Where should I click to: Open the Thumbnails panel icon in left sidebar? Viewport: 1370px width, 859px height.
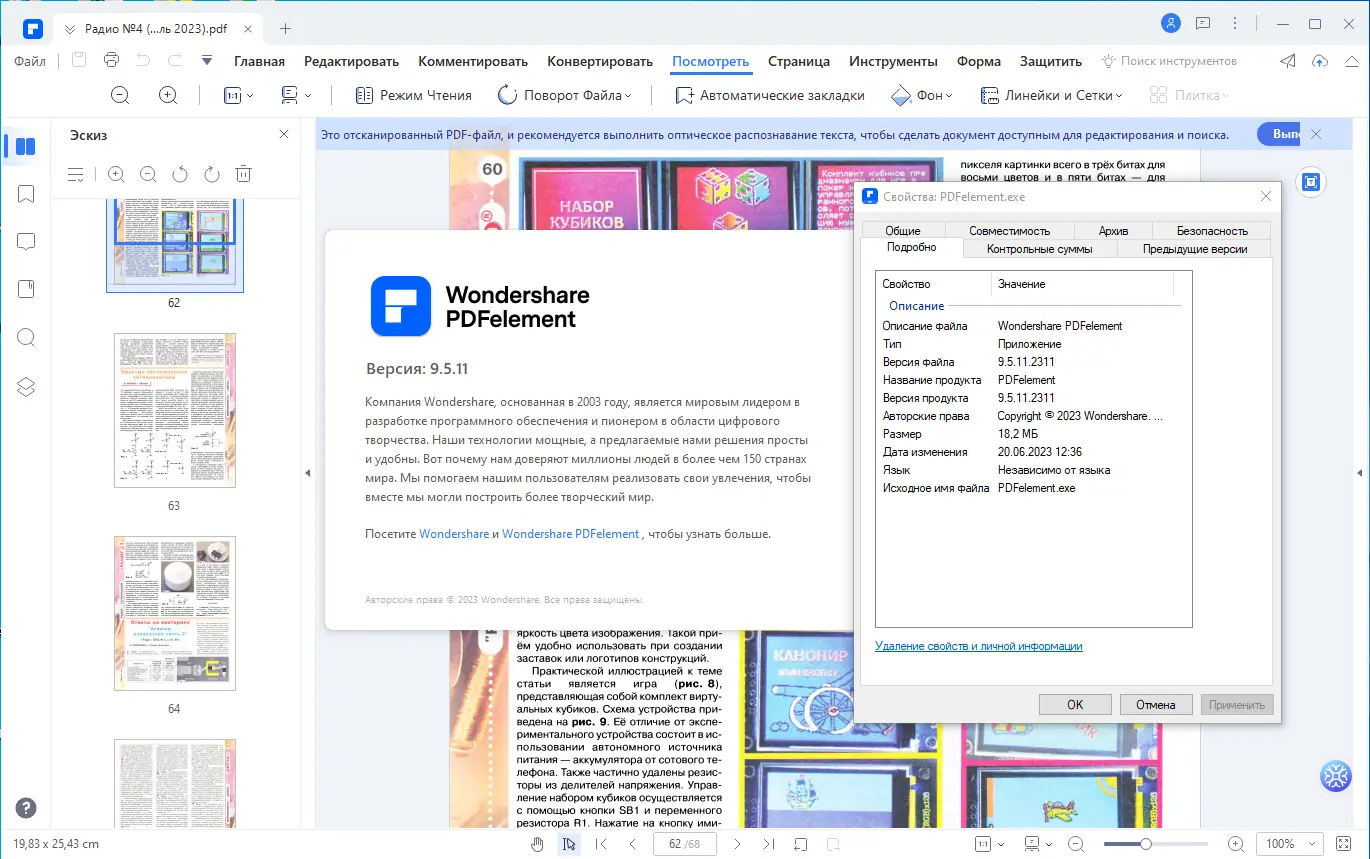click(x=26, y=146)
